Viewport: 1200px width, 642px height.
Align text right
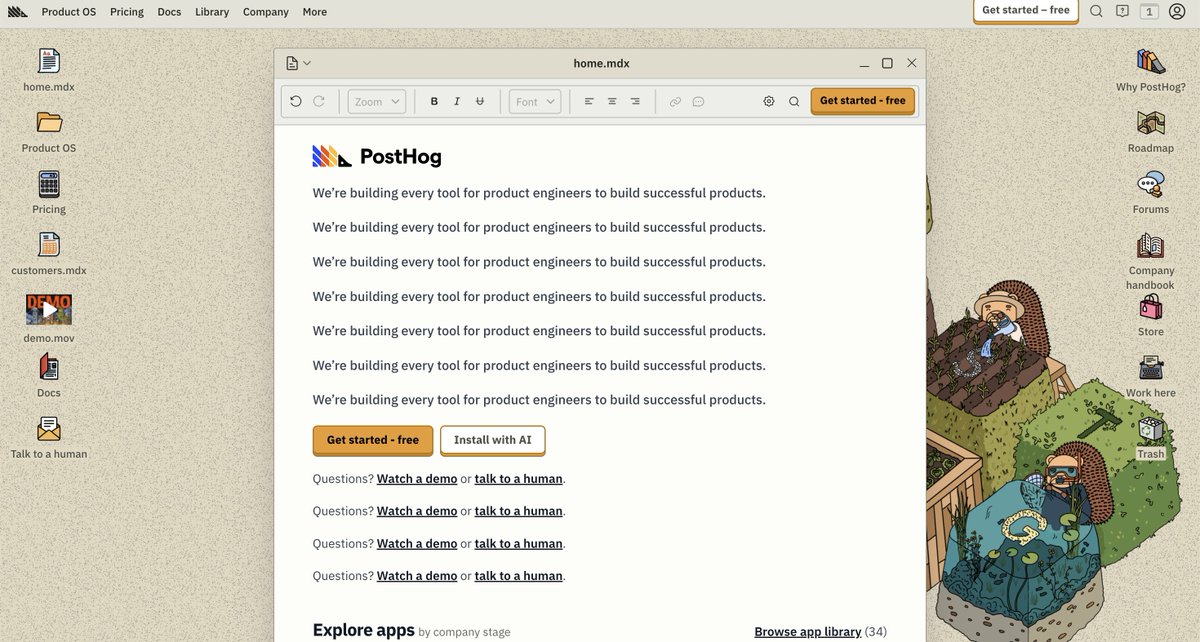point(635,101)
